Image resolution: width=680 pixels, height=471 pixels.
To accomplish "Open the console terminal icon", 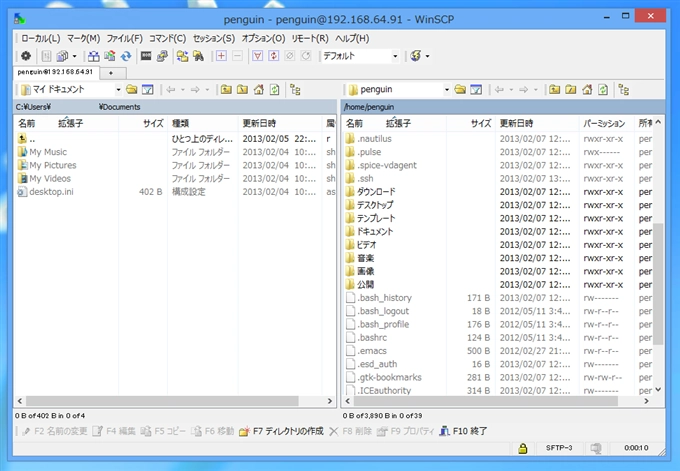I will pyautogui.click(x=146, y=56).
